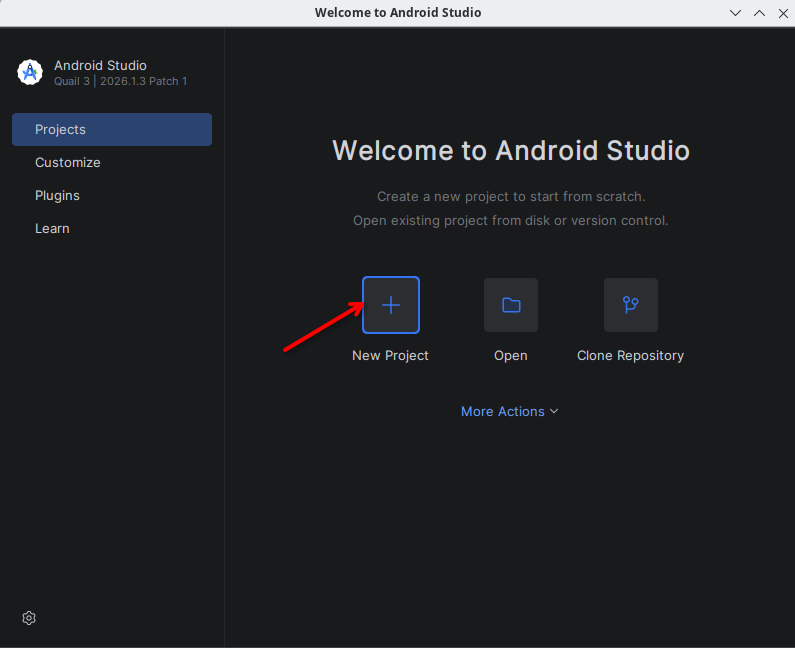Screen dimensions: 795x648
Task: Click the Android Studio logo icon
Action: [30, 73]
